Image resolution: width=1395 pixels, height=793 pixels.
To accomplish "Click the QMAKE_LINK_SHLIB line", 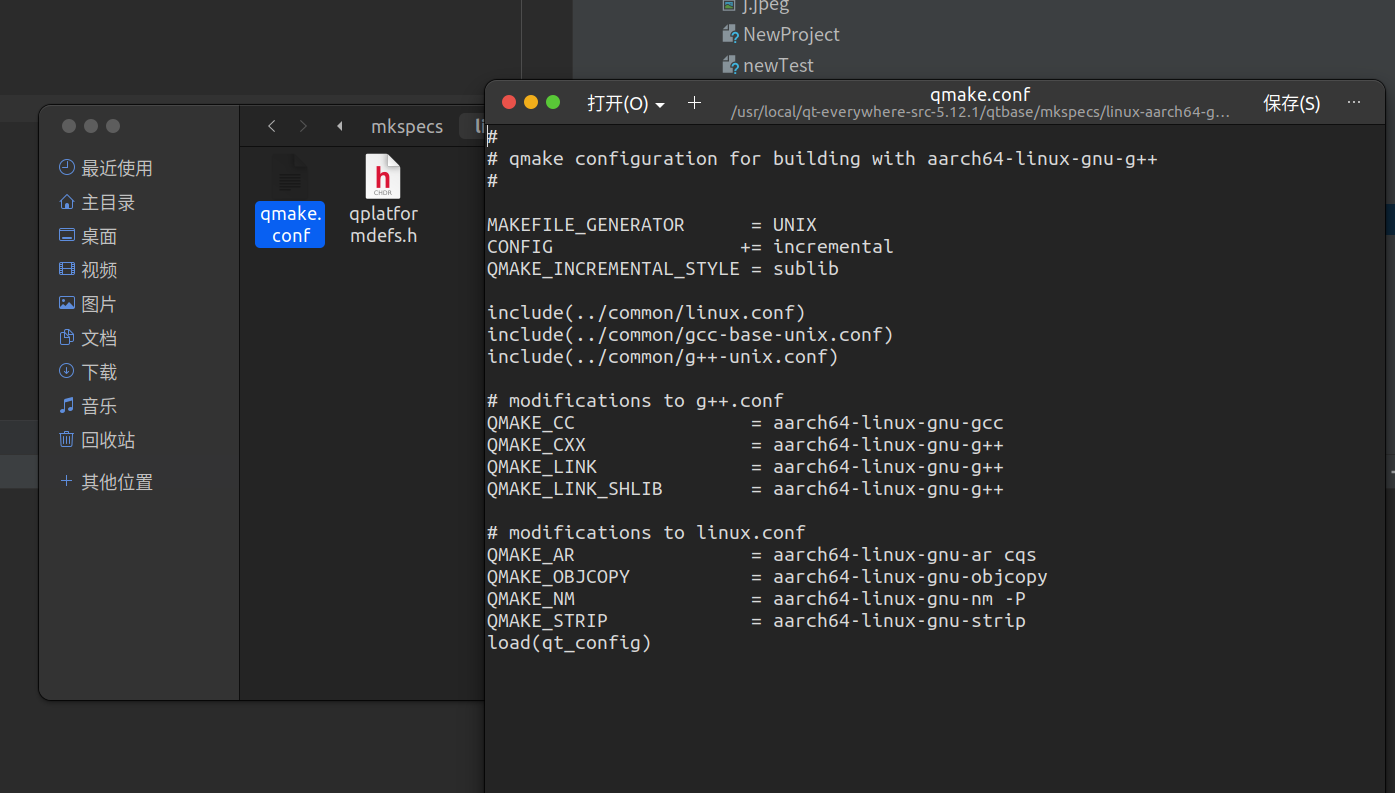I will [745, 489].
